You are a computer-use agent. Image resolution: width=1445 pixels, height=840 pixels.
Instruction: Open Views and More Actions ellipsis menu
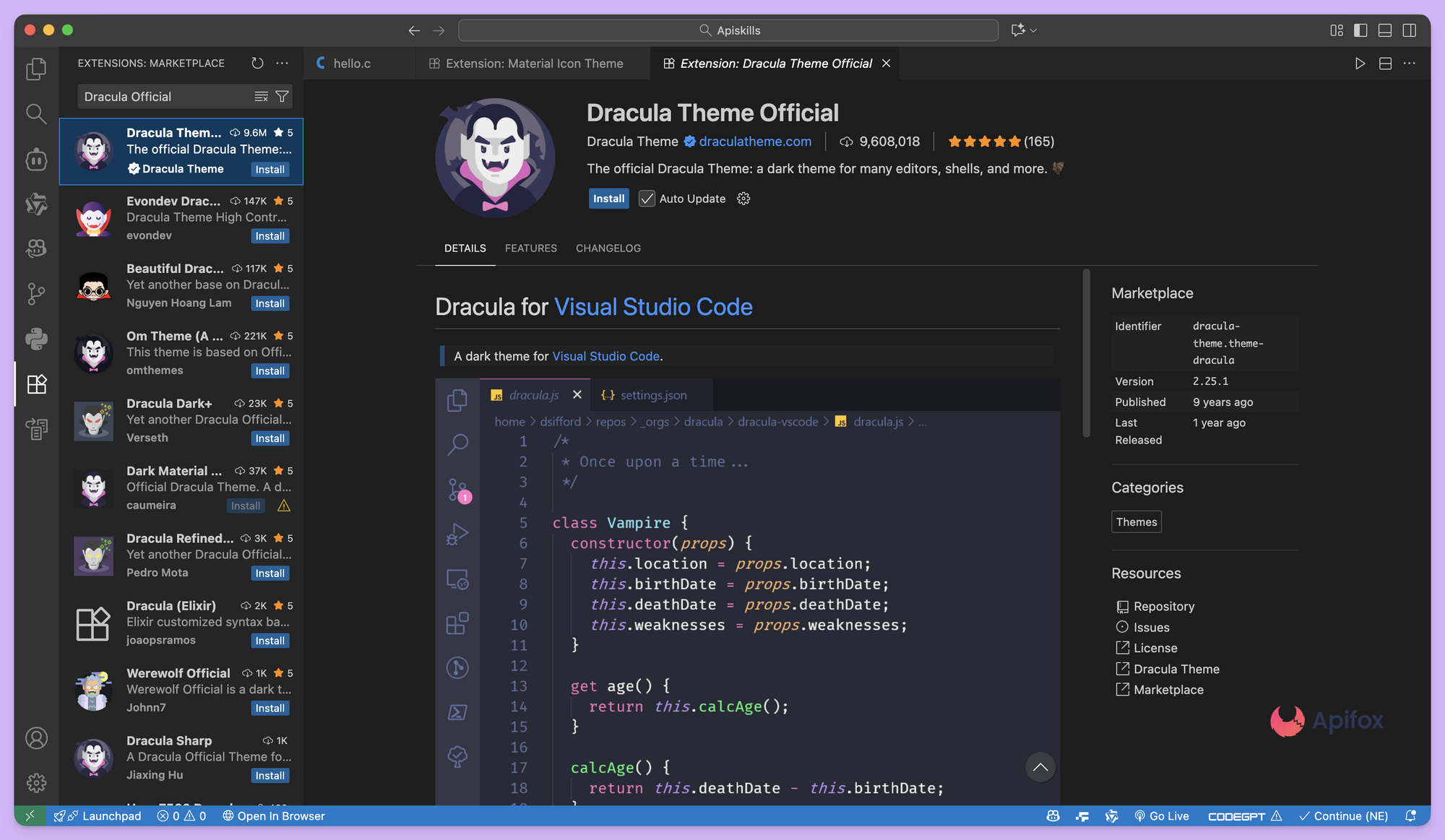pos(282,64)
